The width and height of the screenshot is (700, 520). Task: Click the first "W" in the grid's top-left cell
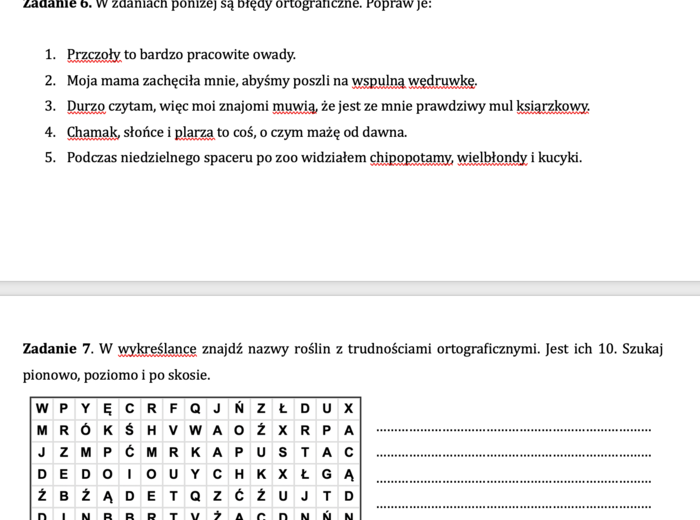pyautogui.click(x=42, y=408)
